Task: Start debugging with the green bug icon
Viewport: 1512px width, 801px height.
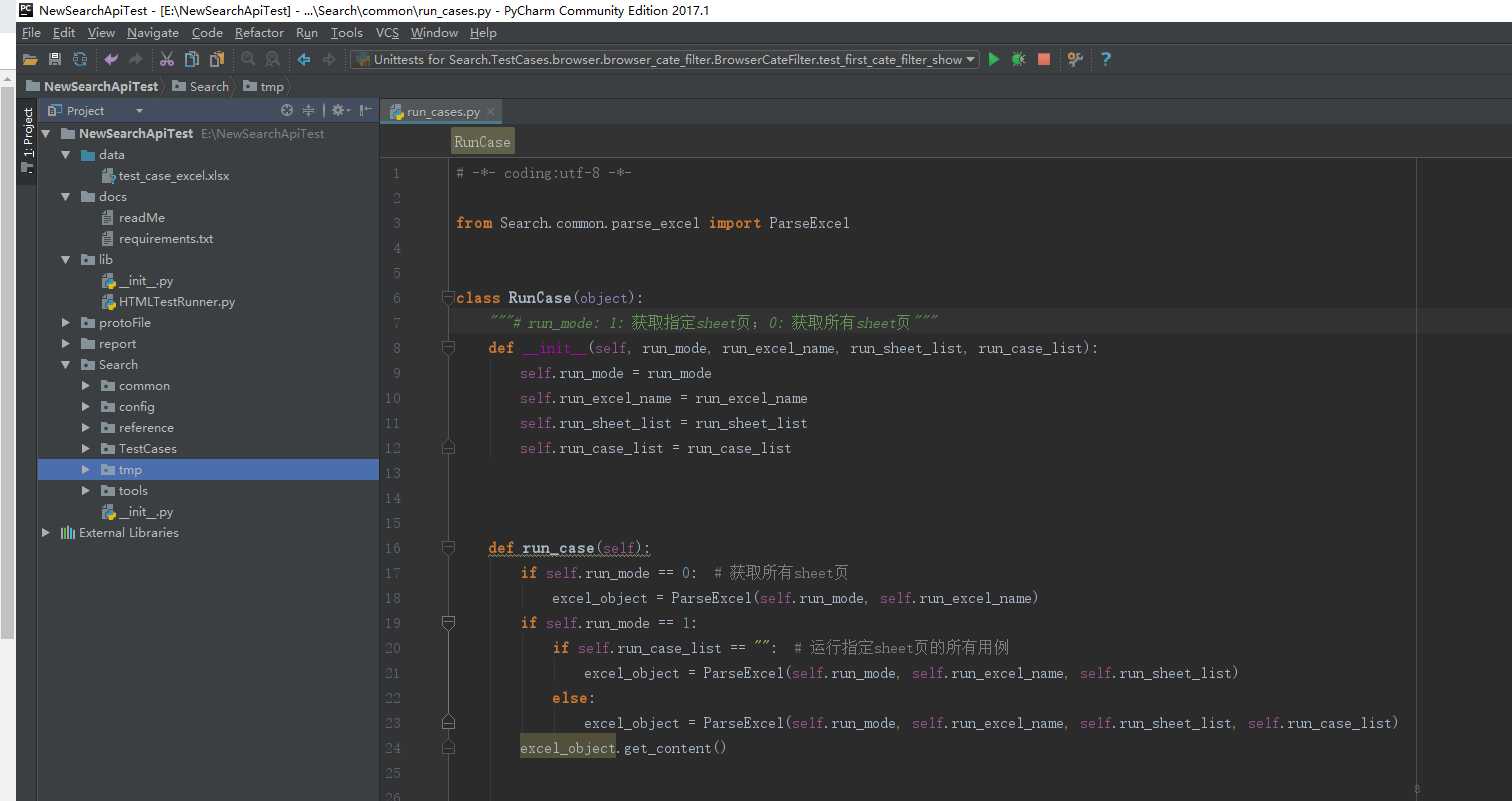Action: pos(1019,60)
